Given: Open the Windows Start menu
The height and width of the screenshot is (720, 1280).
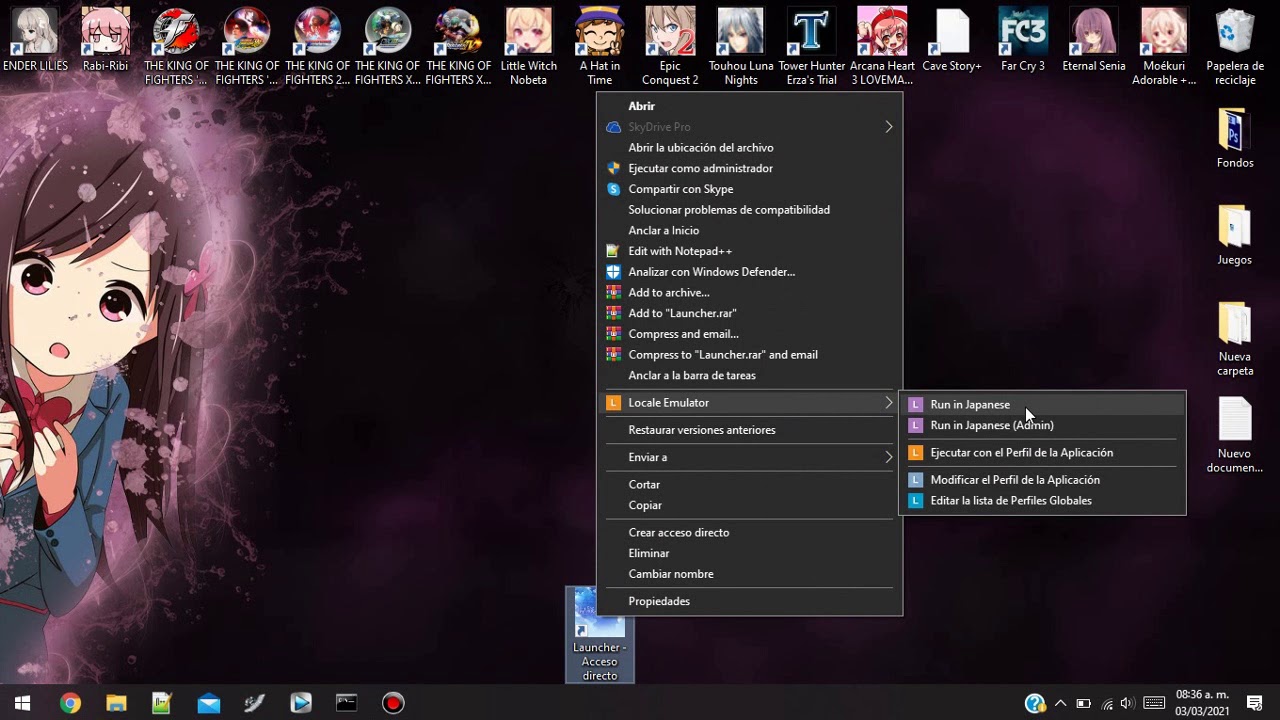Looking at the screenshot, I should (23, 703).
